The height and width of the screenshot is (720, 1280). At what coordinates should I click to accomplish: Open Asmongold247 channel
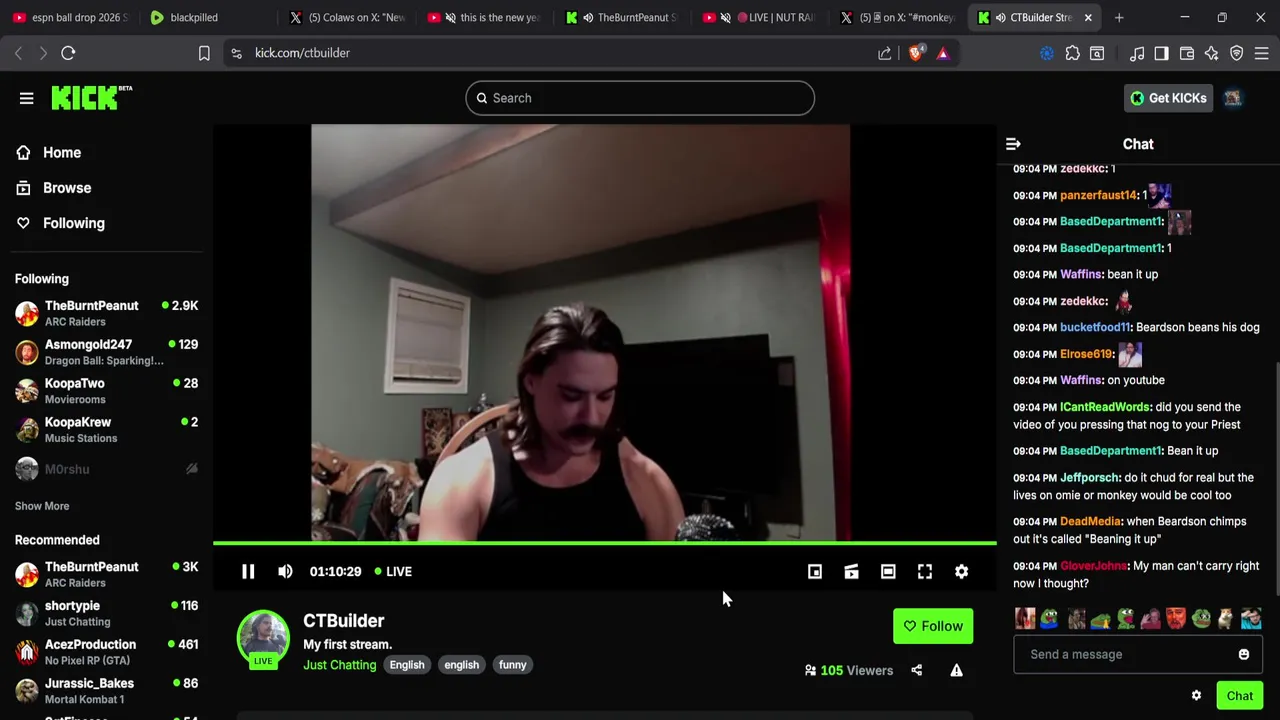pyautogui.click(x=106, y=352)
